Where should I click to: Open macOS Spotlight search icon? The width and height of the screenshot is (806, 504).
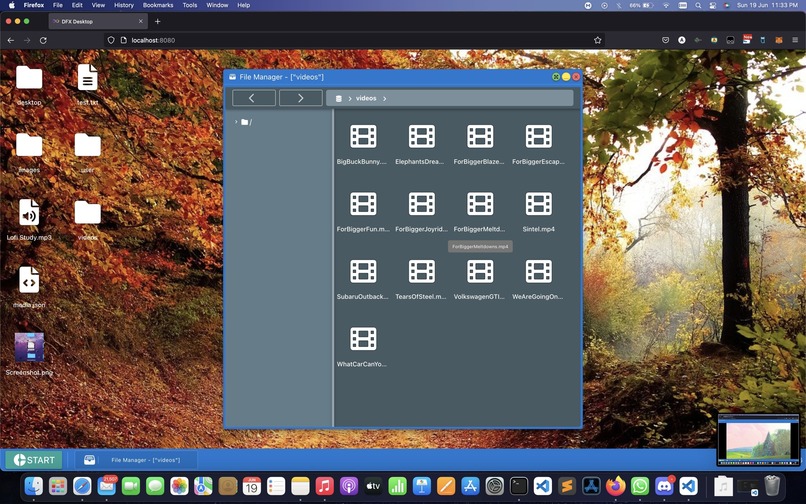(698, 5)
